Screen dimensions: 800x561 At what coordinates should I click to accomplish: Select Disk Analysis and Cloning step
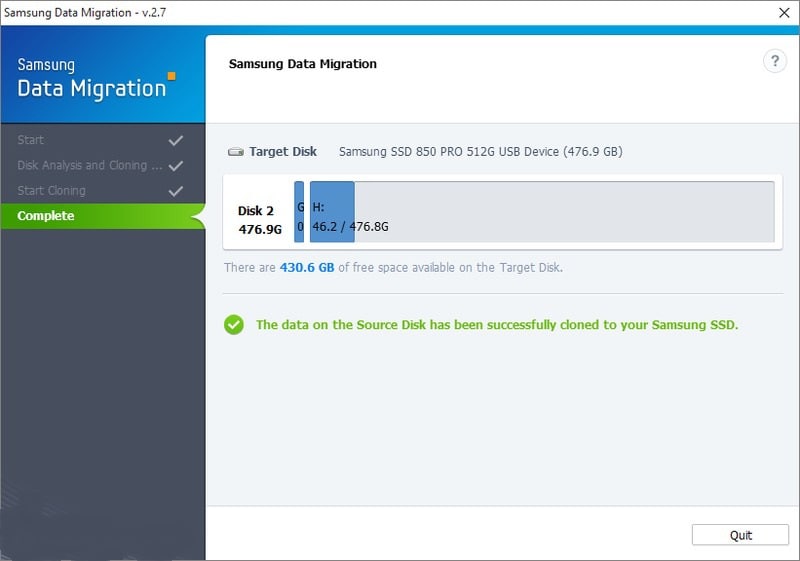pyautogui.click(x=89, y=165)
